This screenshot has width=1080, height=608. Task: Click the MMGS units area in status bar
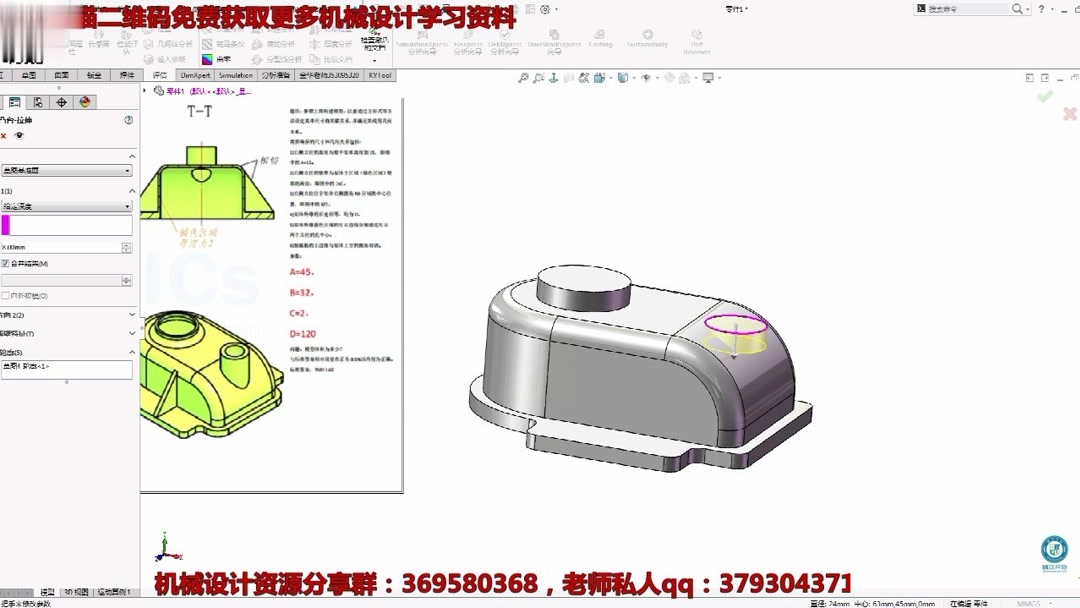(1029, 603)
